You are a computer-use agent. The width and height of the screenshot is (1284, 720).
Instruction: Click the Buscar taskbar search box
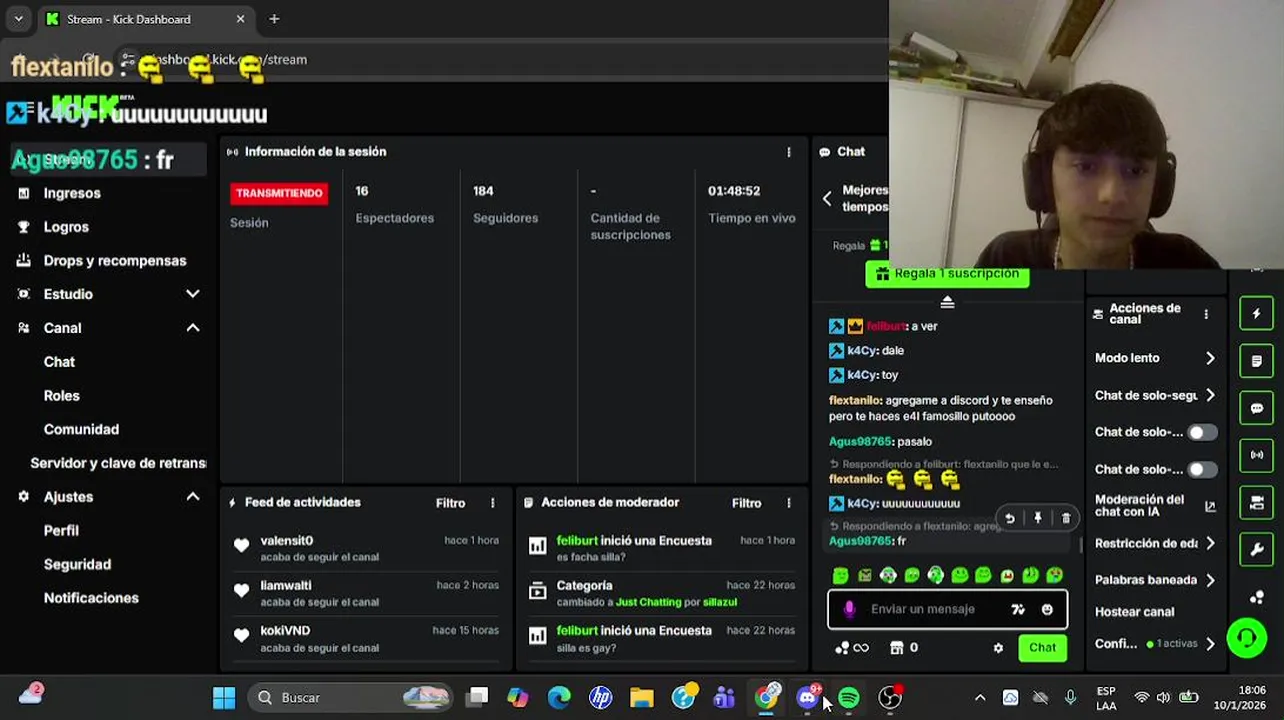(349, 697)
